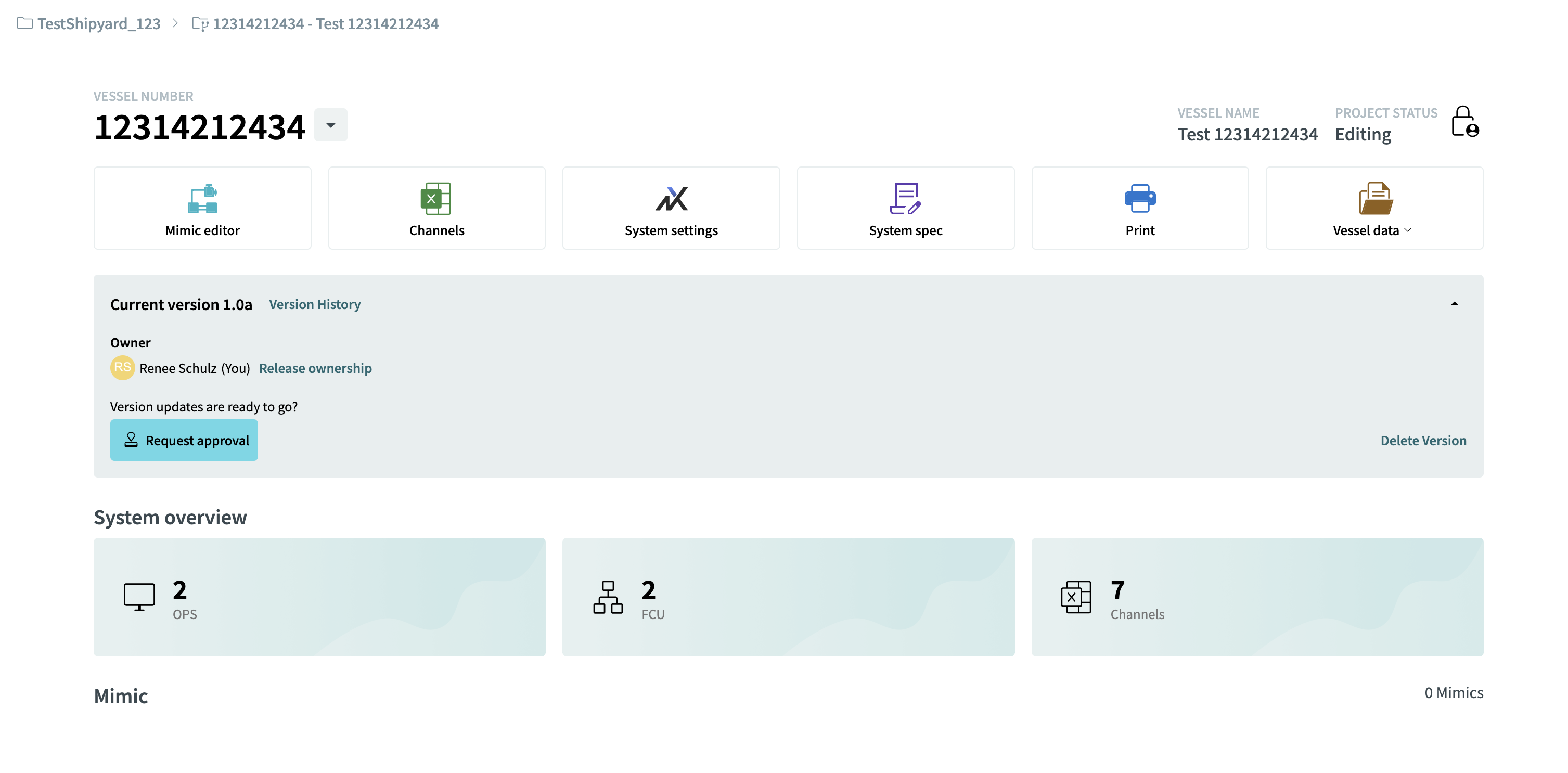Click the 0 Mimics count text

[1454, 693]
